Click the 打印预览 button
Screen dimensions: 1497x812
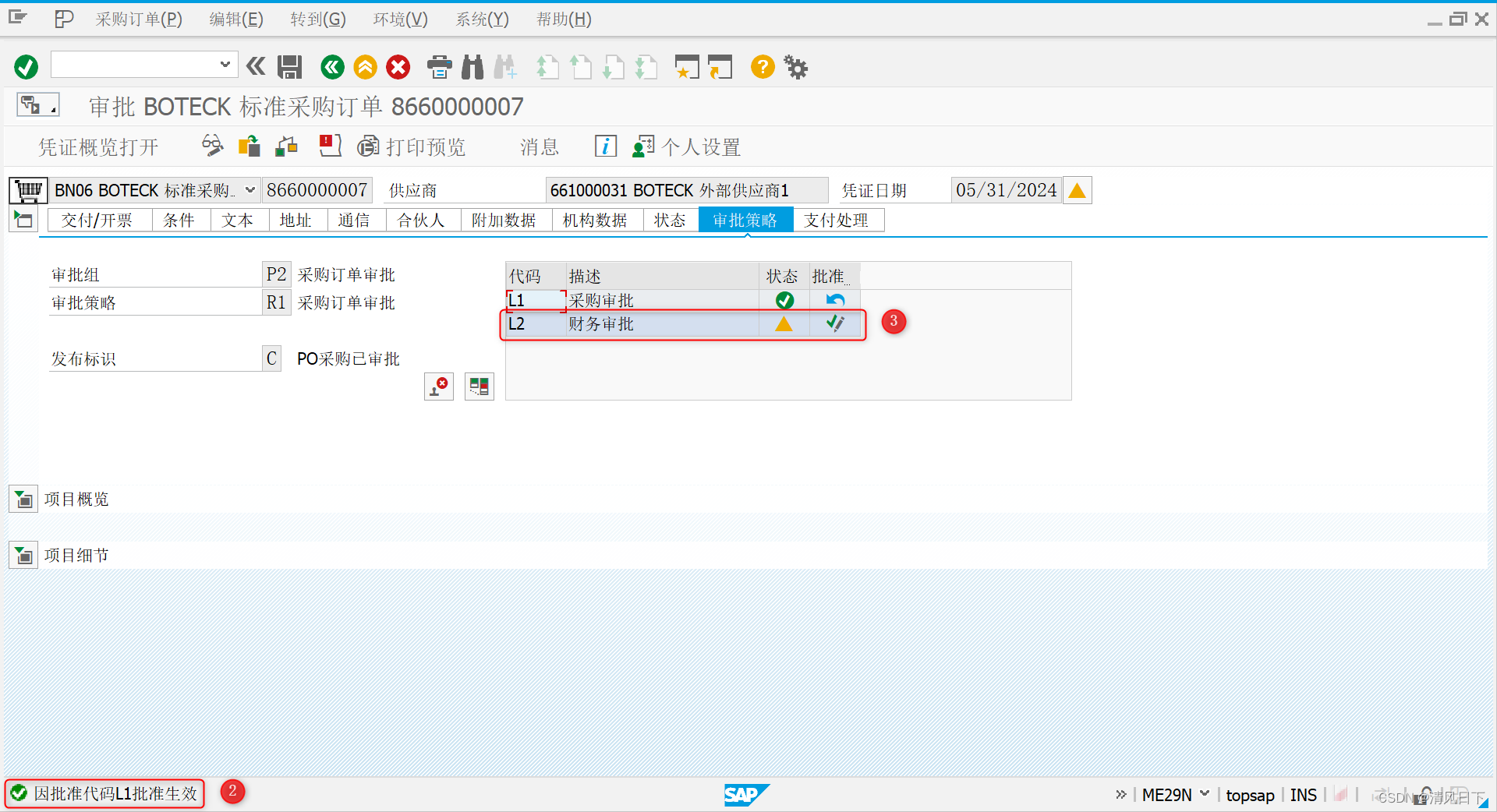[x=412, y=147]
